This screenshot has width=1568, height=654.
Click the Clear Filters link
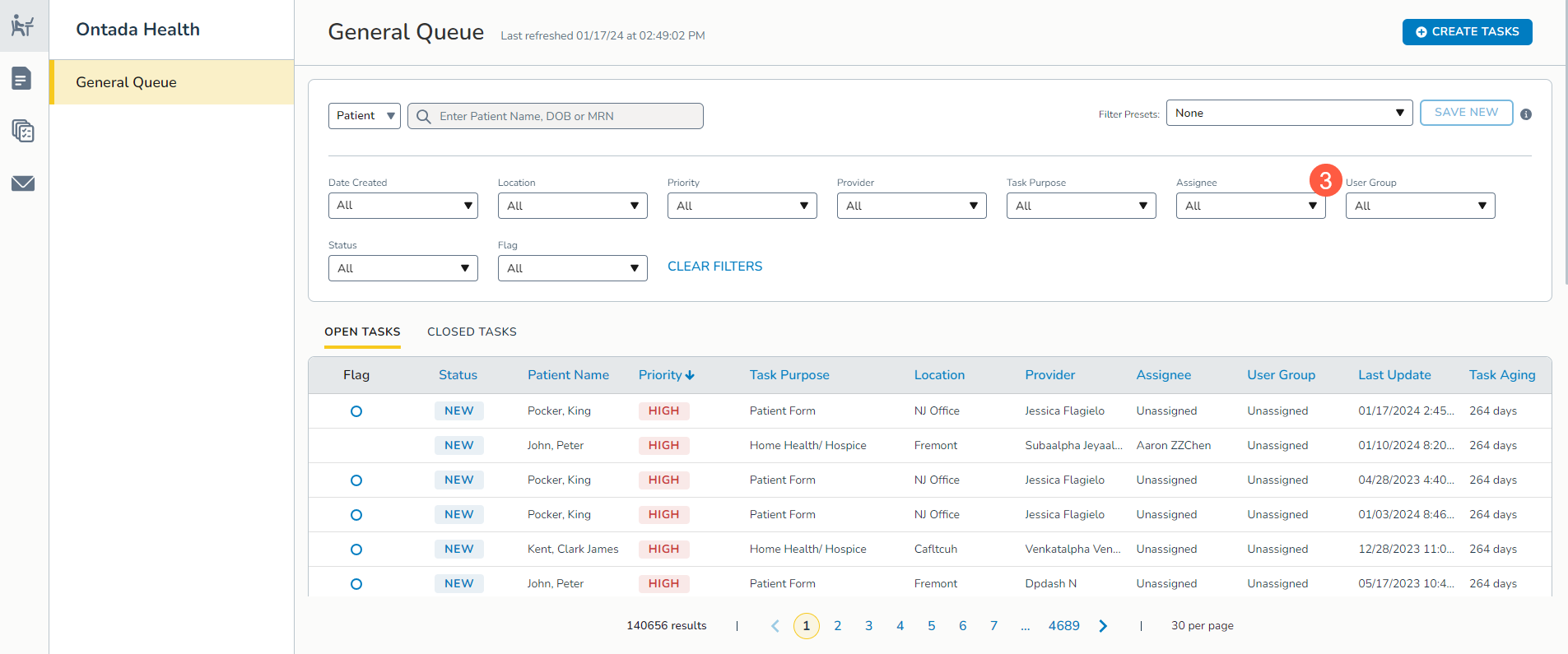coord(714,267)
